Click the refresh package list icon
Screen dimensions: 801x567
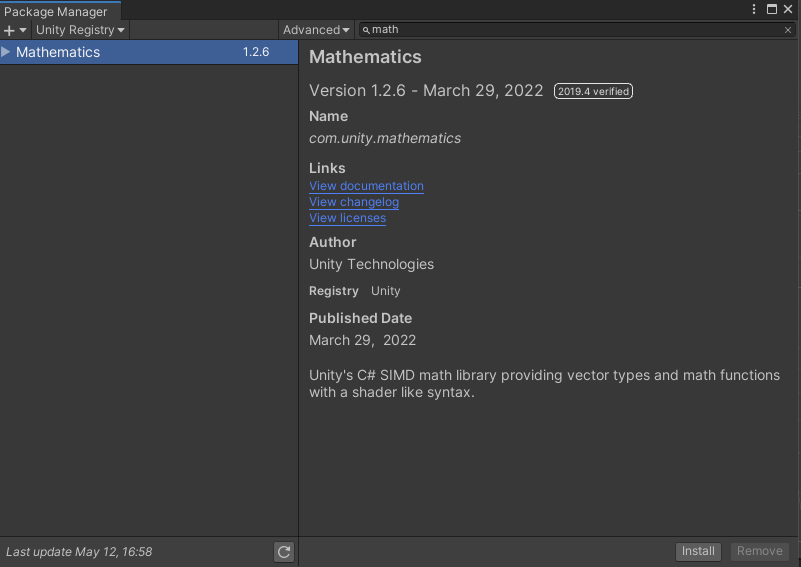(x=284, y=551)
